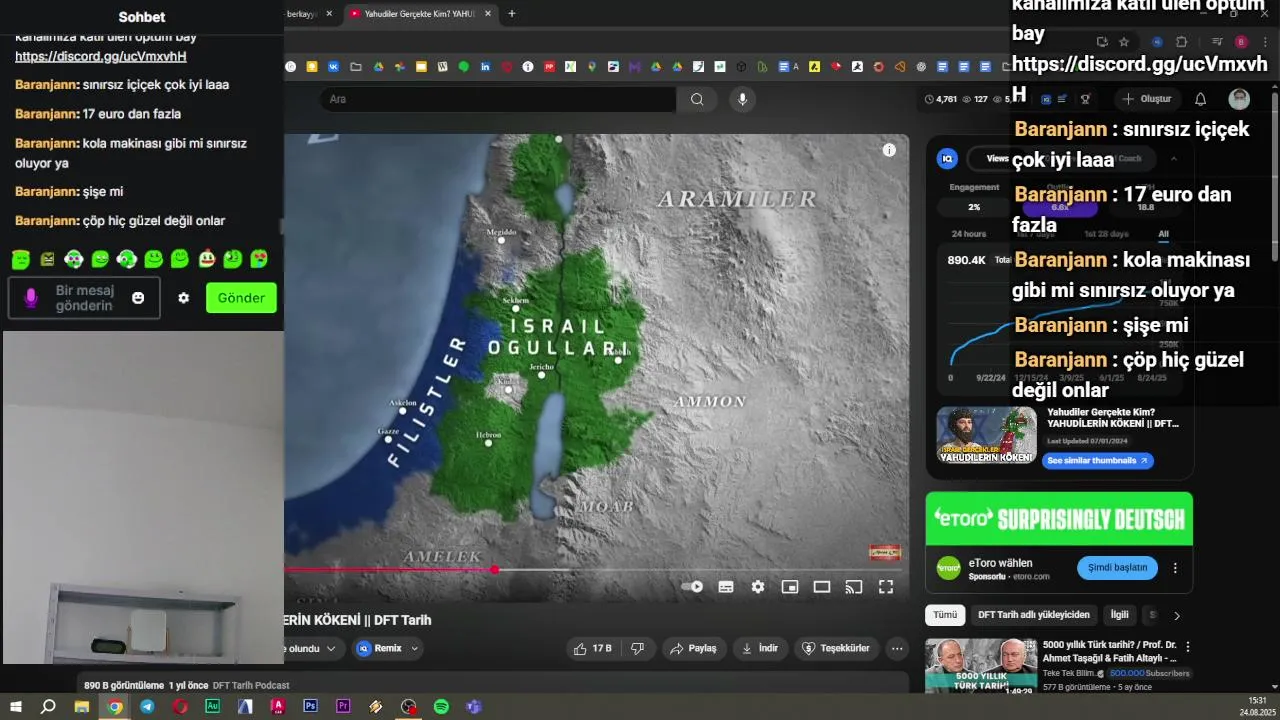Cast video with Play on TV icon
Viewport: 1280px width, 720px height.
click(x=854, y=587)
